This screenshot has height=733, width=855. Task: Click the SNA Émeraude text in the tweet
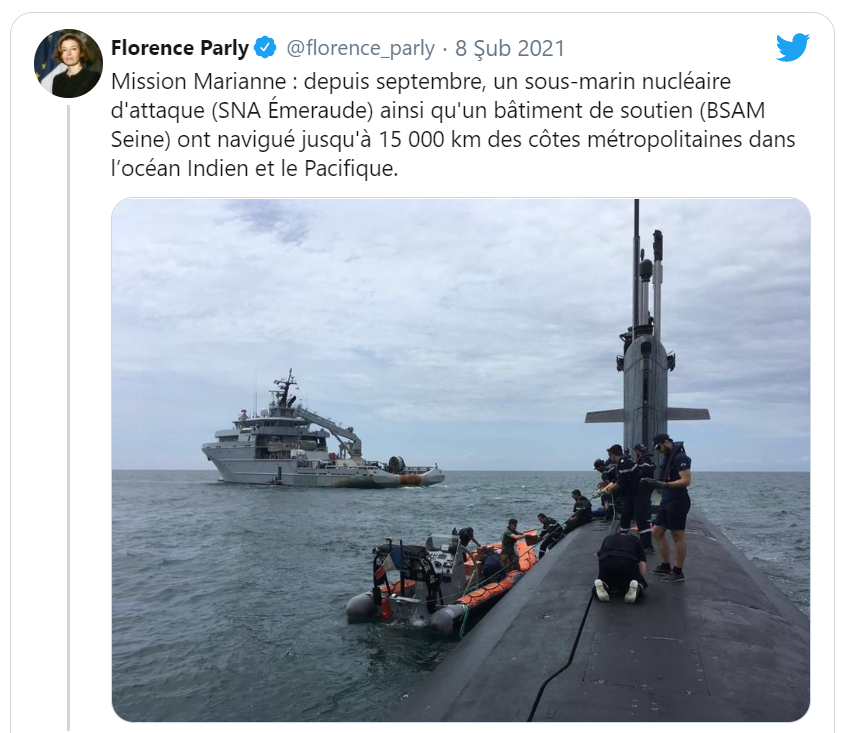pos(295,111)
